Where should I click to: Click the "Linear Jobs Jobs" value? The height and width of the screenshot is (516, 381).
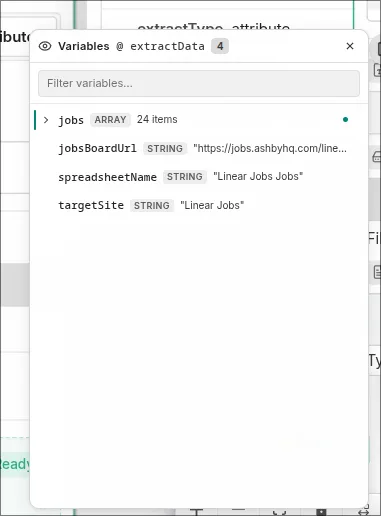(x=258, y=176)
